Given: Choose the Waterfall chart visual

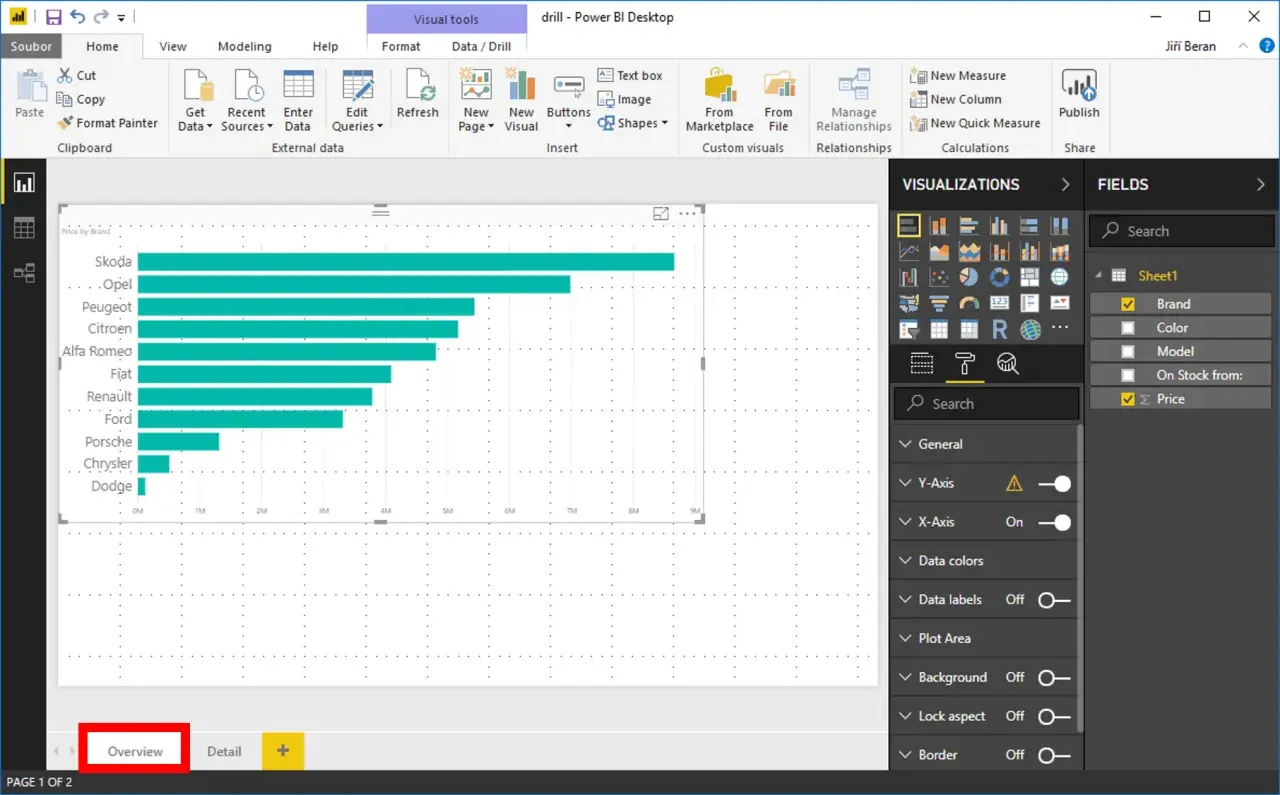Looking at the screenshot, I should click(908, 277).
